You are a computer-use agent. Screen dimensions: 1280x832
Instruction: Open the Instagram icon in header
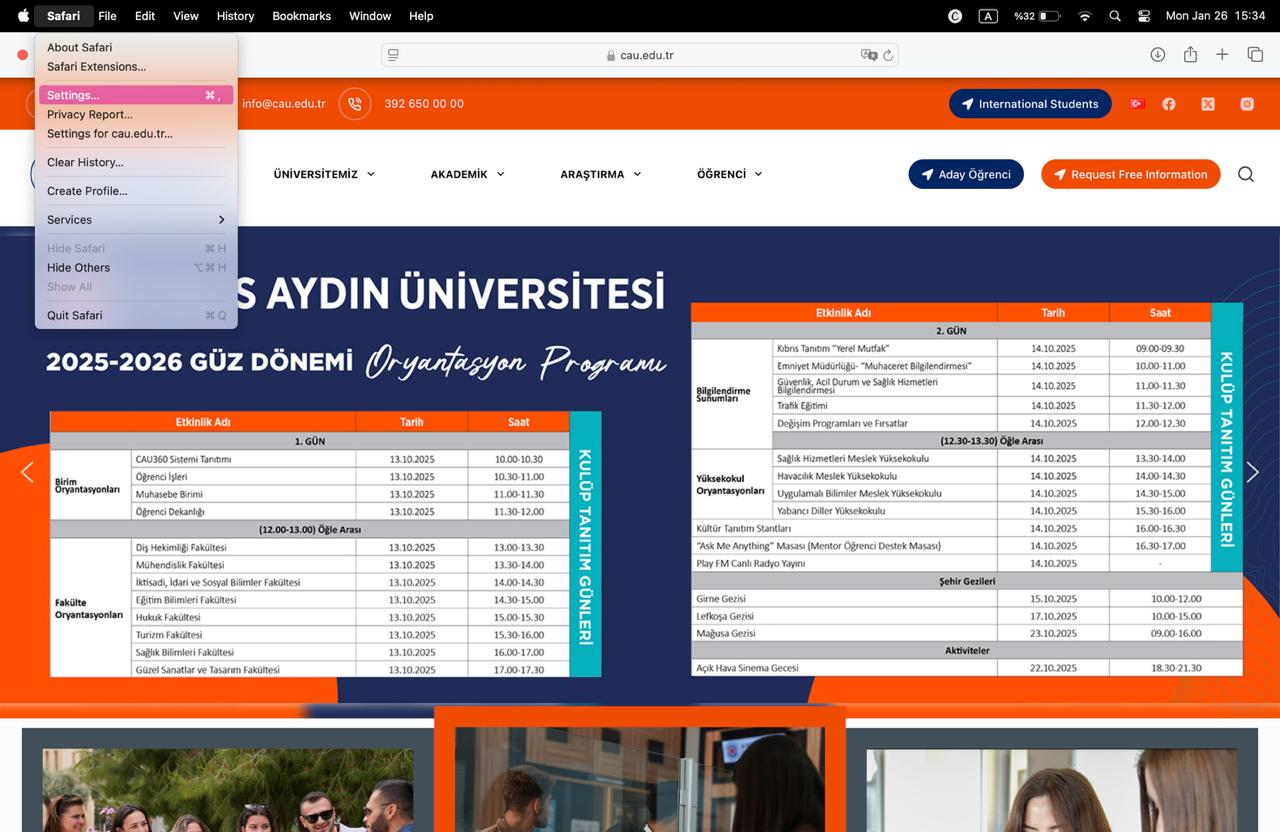(1247, 104)
